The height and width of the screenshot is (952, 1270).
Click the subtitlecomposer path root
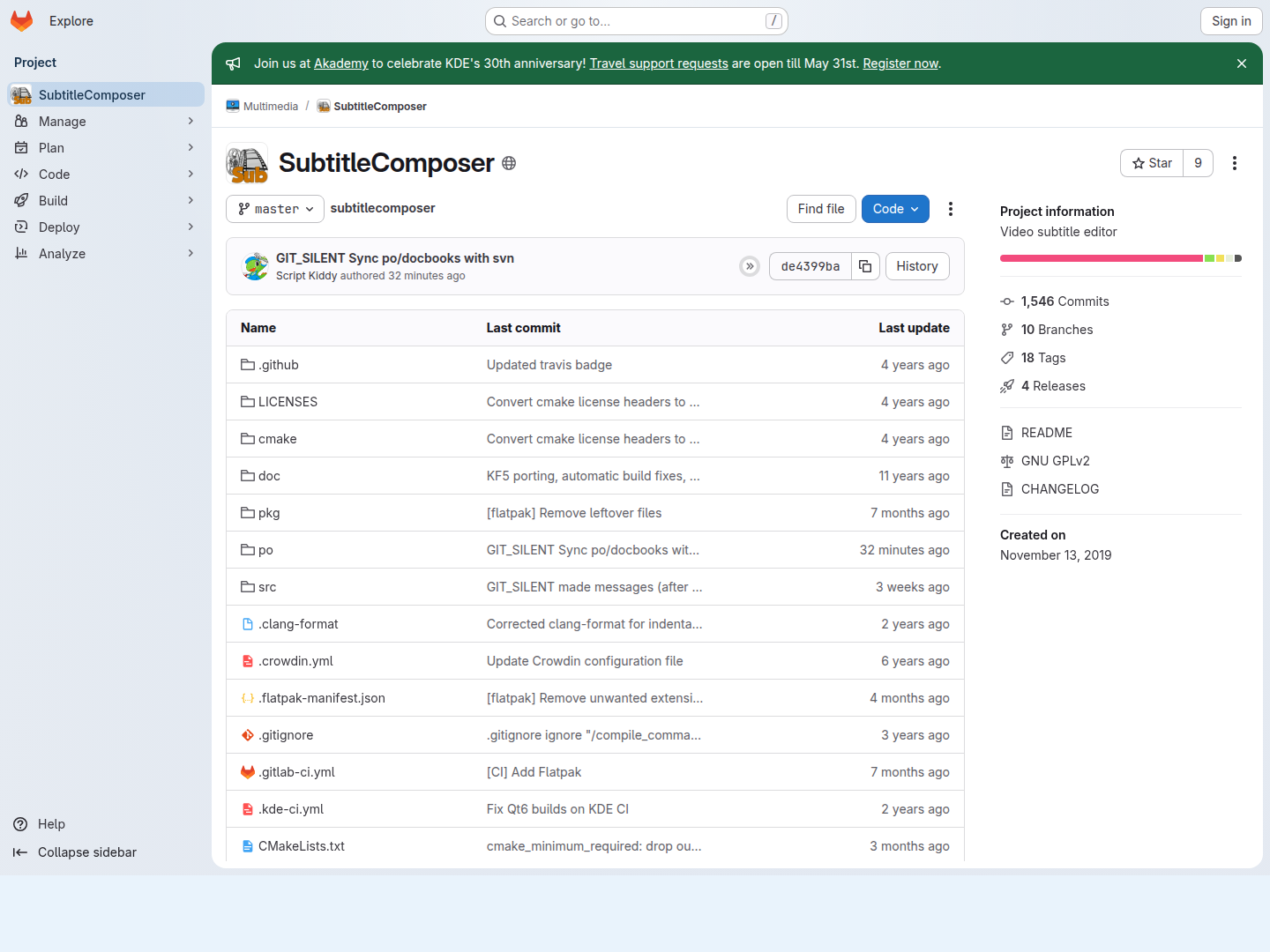pos(383,208)
